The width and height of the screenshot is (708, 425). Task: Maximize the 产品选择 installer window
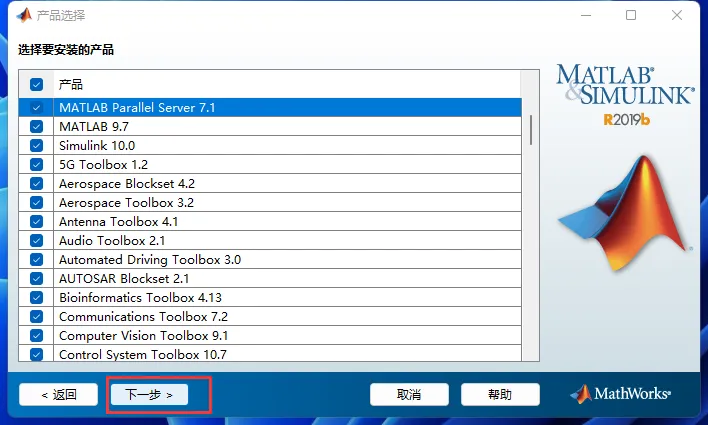(x=631, y=15)
